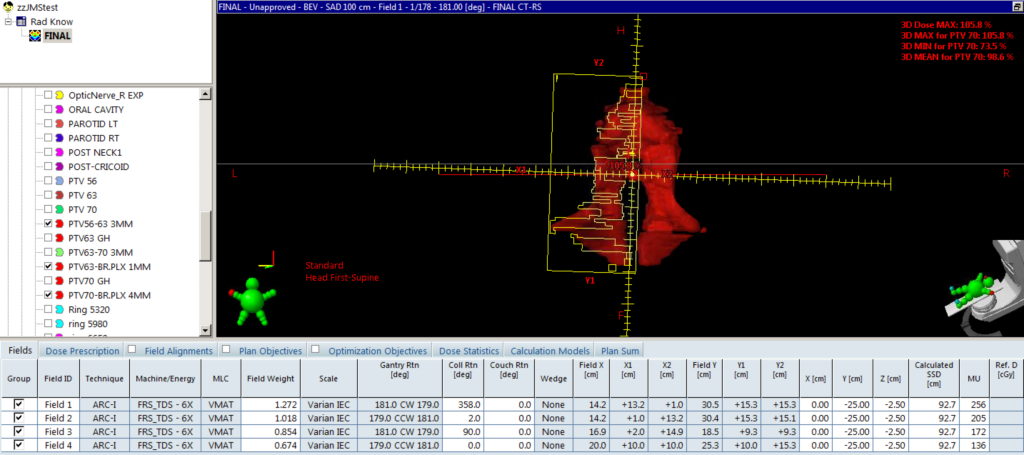Click the Field Weight column header
The image size is (1024, 455).
tap(269, 379)
